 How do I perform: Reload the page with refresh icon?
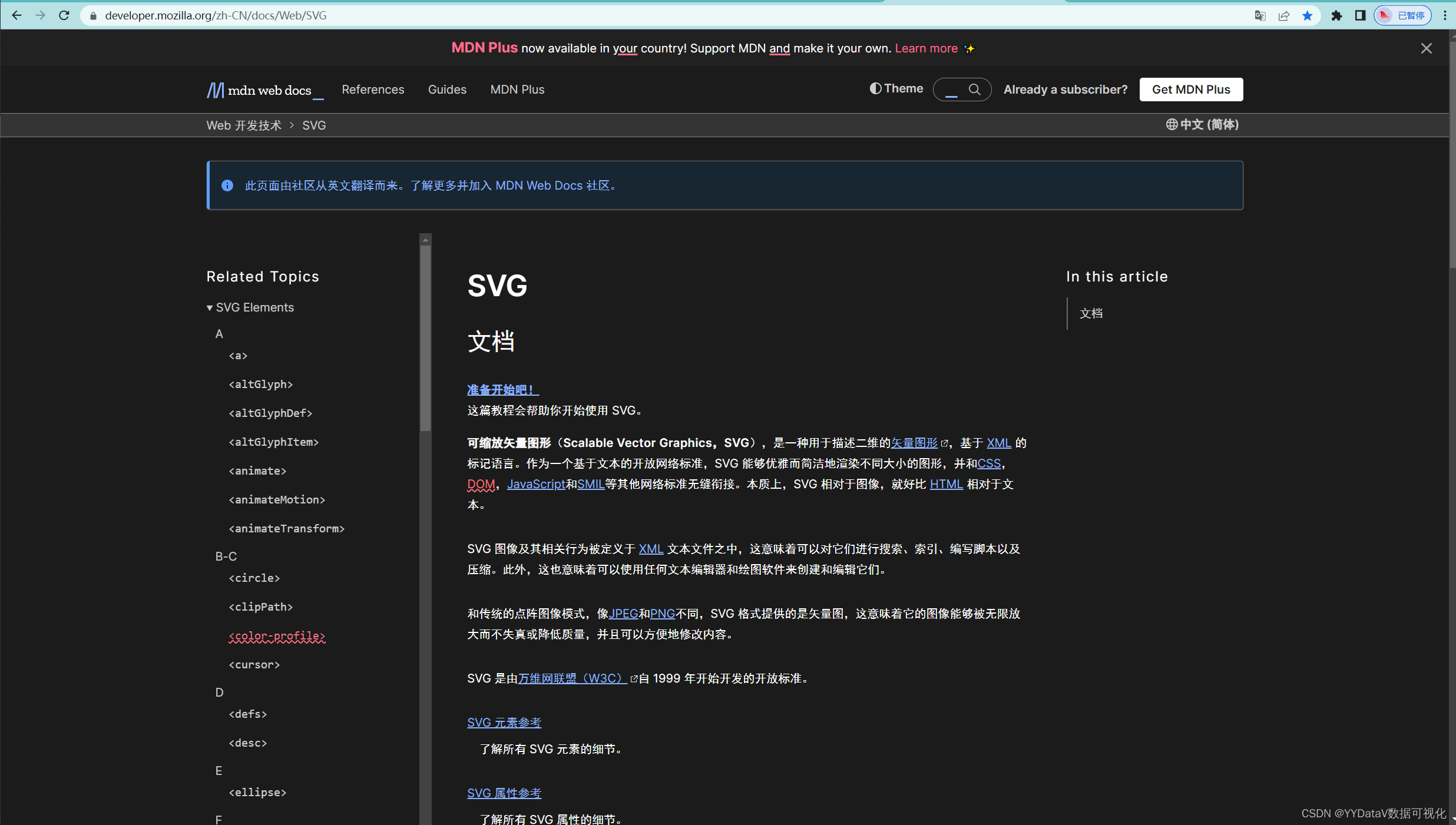64,15
